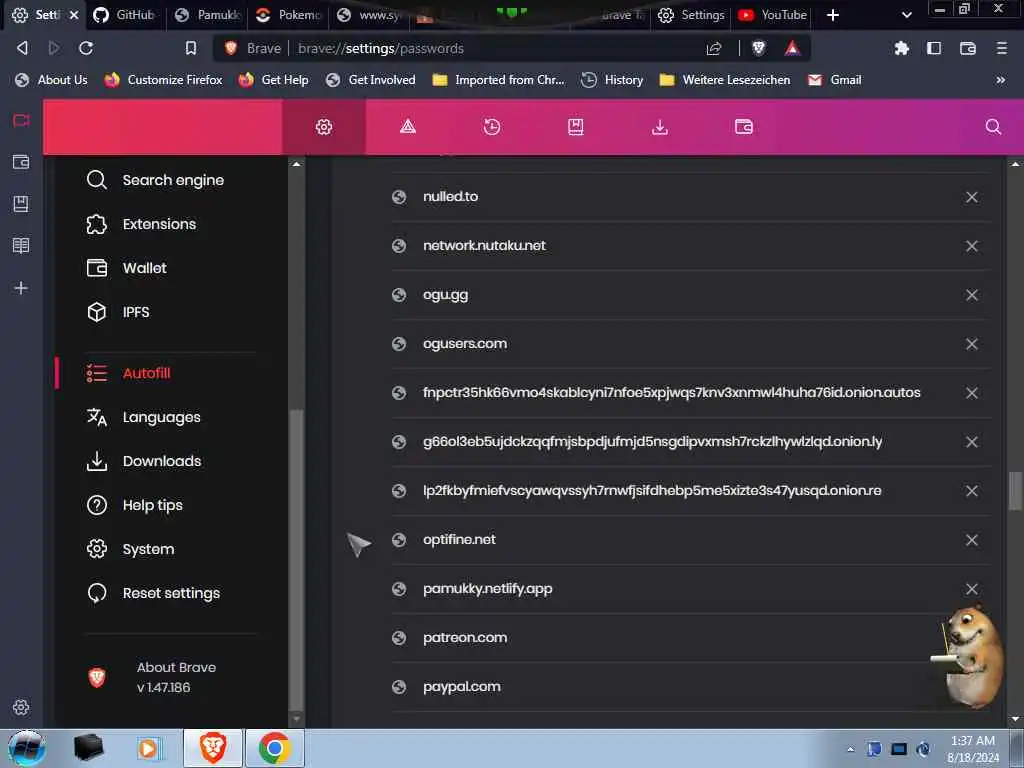
Task: Open the Extensions puzzle icon
Action: [x=902, y=48]
